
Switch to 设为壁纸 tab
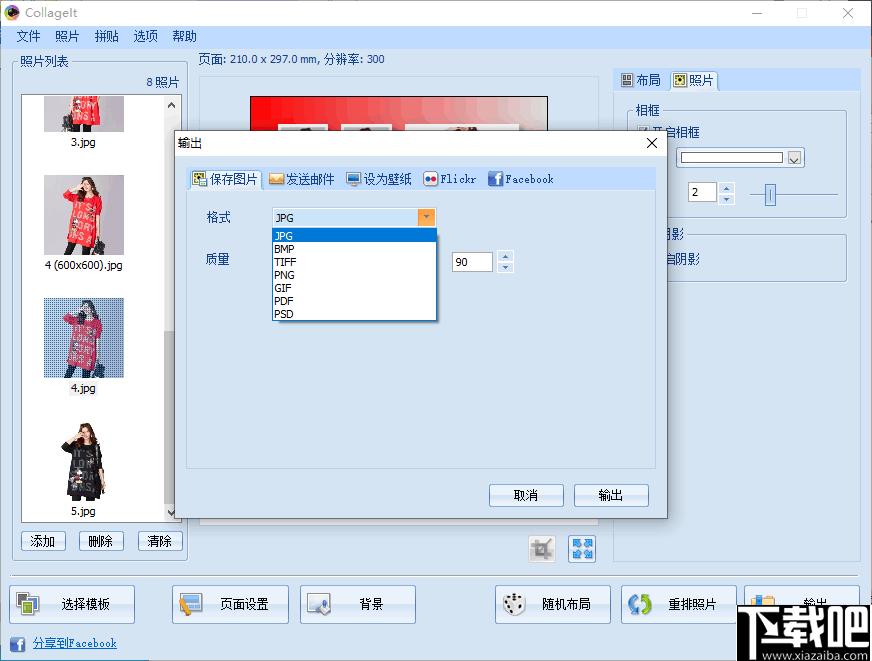coord(379,179)
